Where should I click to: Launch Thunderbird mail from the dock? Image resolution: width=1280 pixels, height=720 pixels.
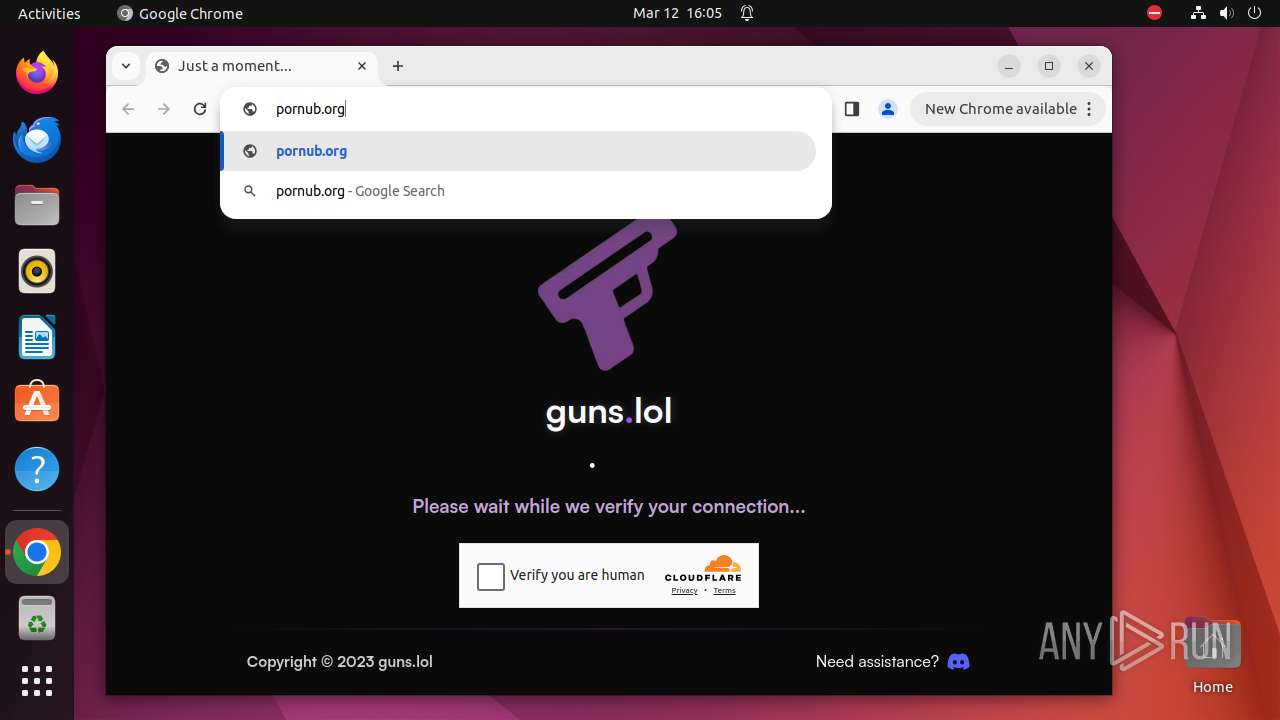[37, 139]
